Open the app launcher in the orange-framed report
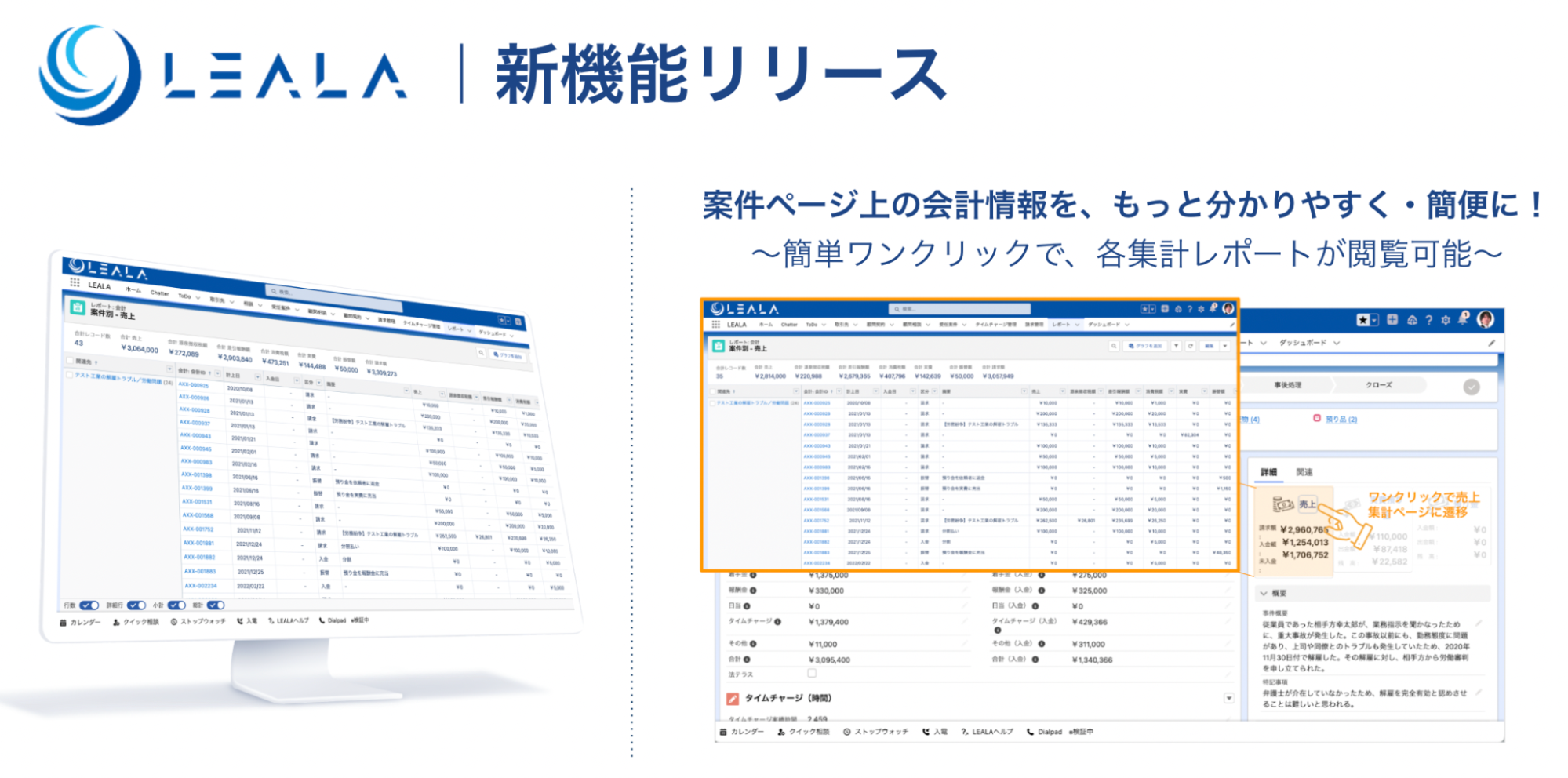 coord(715,324)
